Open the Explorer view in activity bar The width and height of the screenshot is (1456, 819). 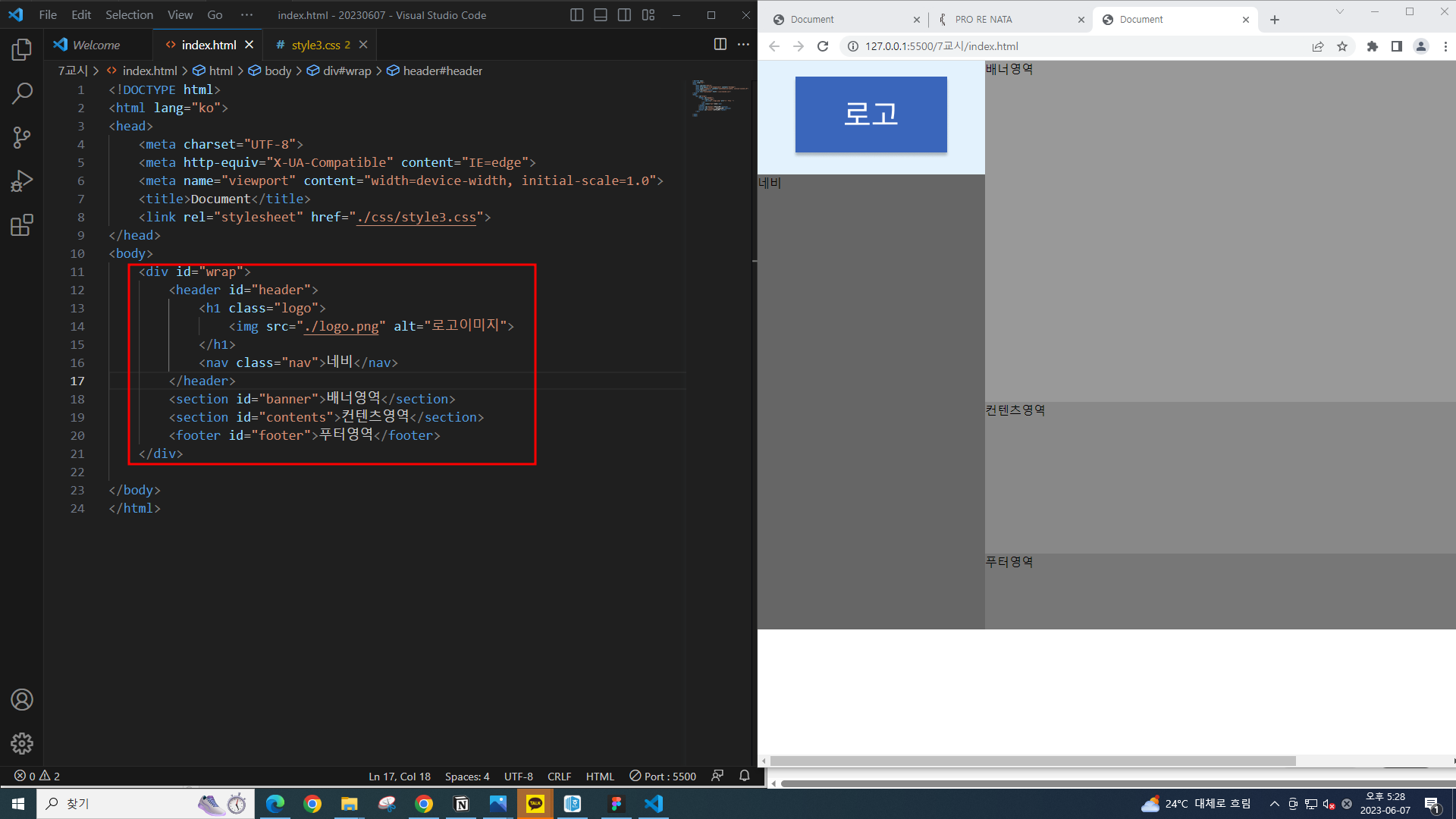22,50
